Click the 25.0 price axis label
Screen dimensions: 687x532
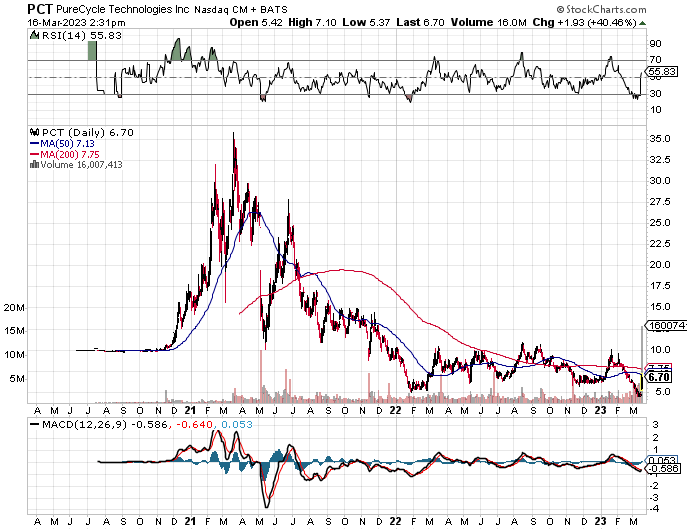660,223
